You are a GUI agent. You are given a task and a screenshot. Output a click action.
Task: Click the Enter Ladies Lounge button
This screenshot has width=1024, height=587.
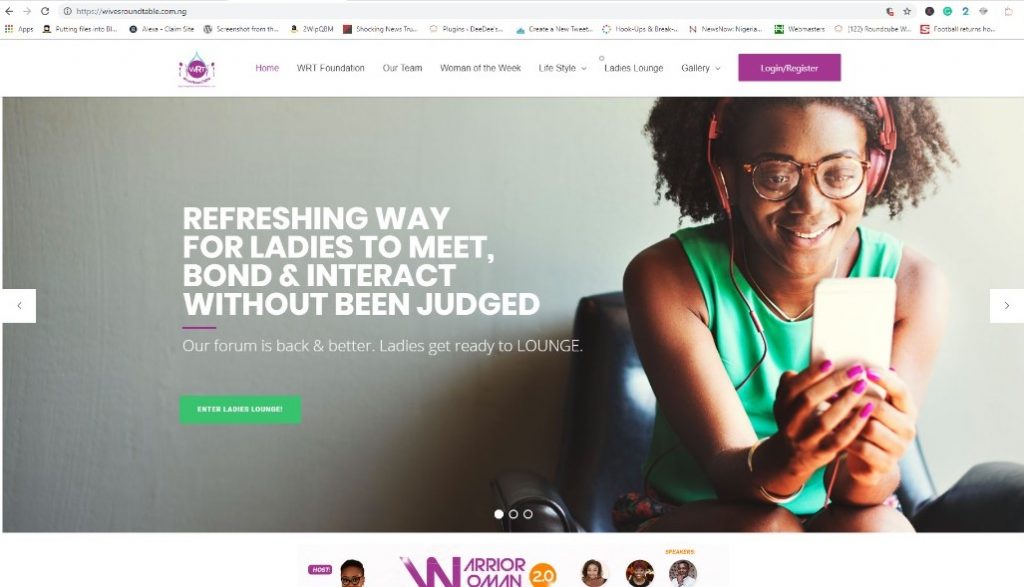(x=240, y=409)
